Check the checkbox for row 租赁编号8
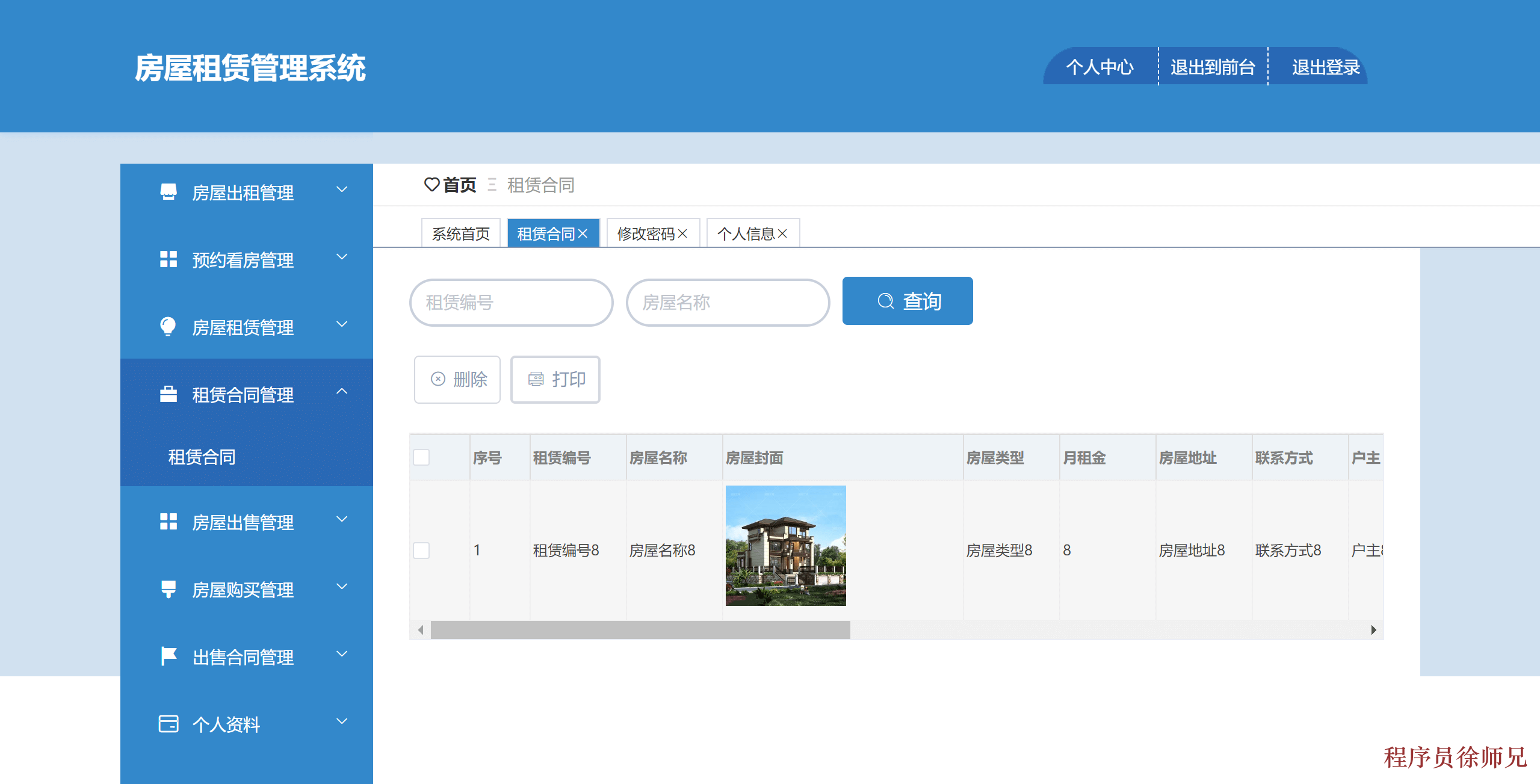This screenshot has height=784, width=1540. coord(421,549)
